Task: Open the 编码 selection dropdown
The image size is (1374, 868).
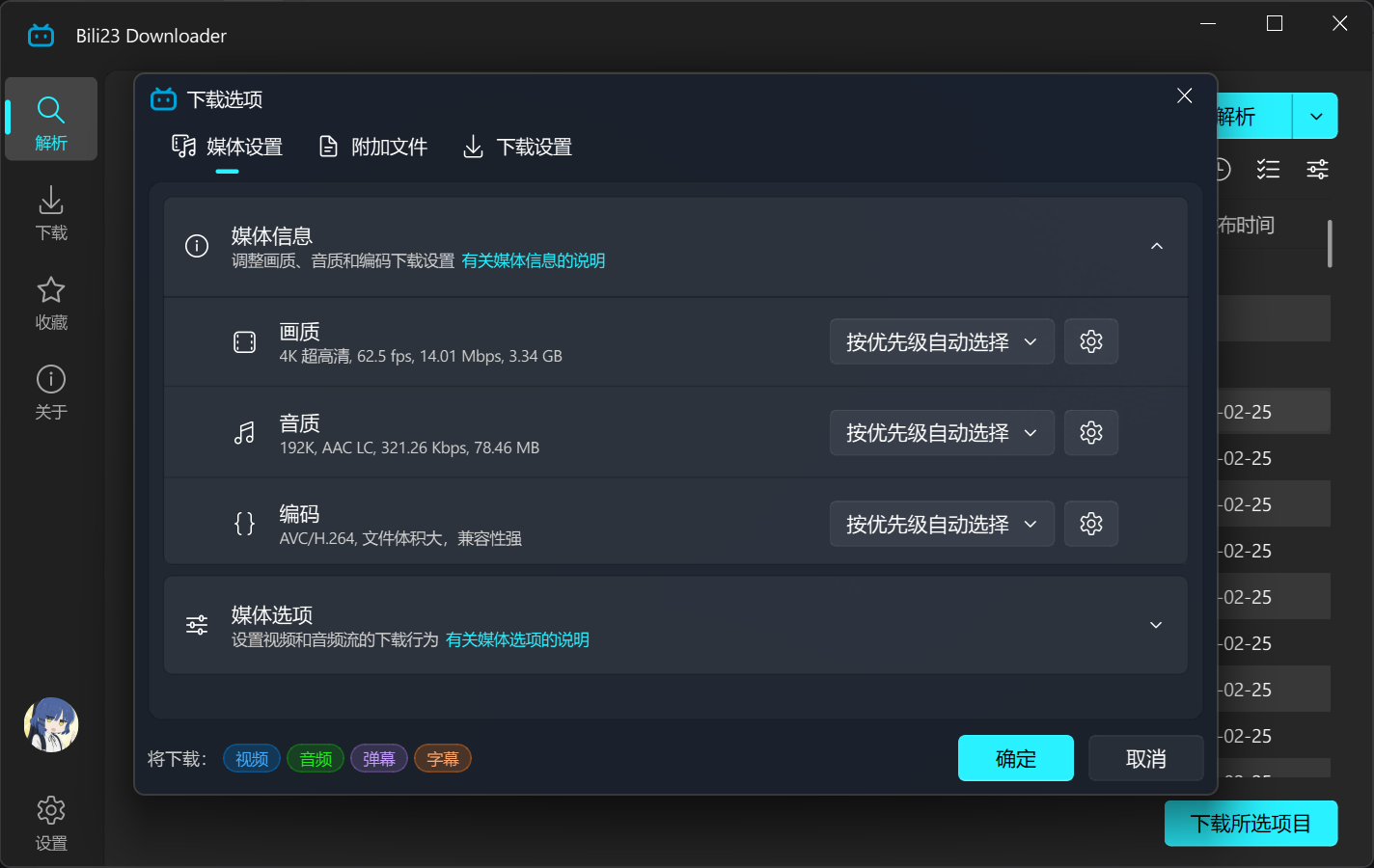Action: tap(942, 524)
